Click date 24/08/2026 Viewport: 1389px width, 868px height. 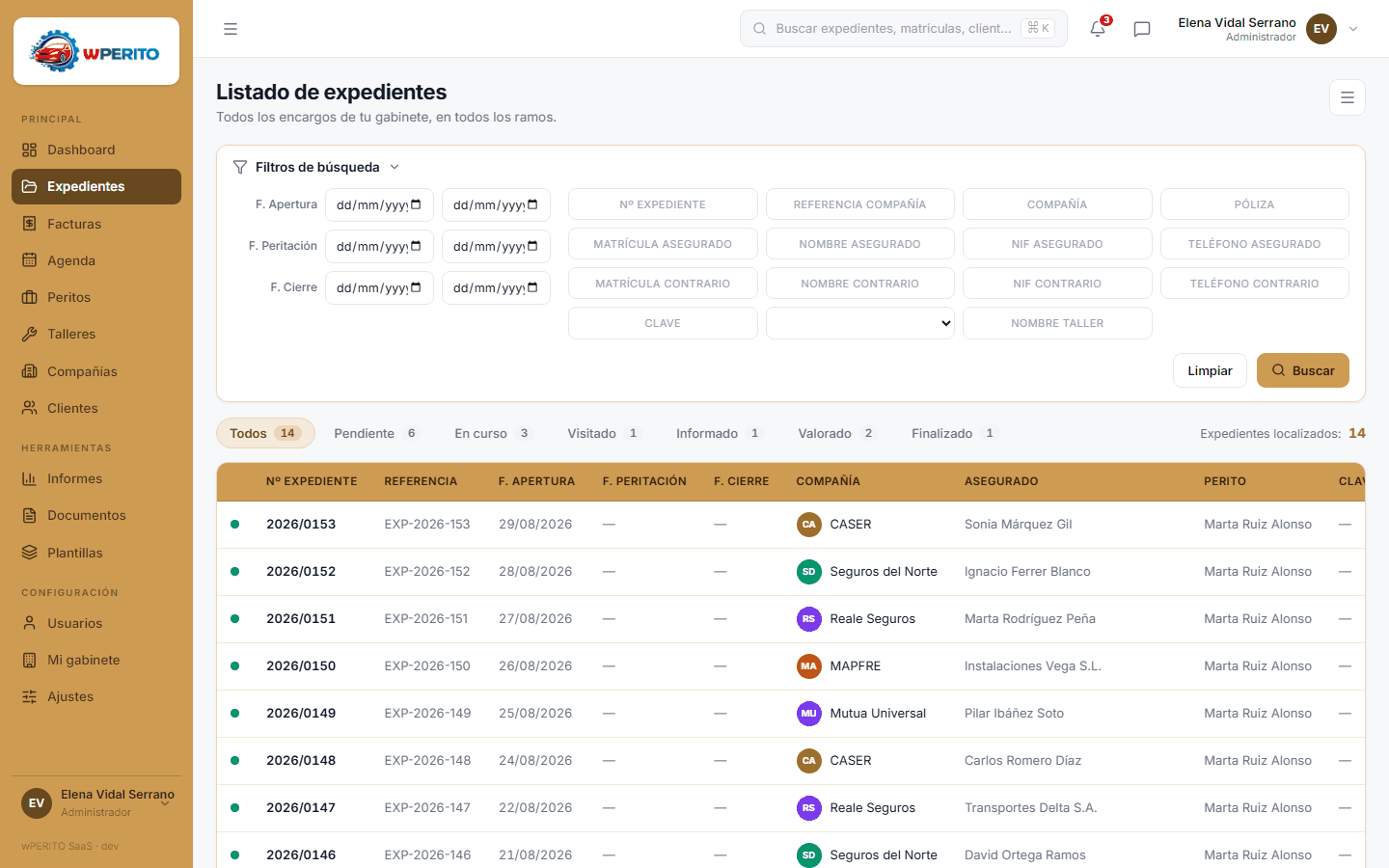535,761
